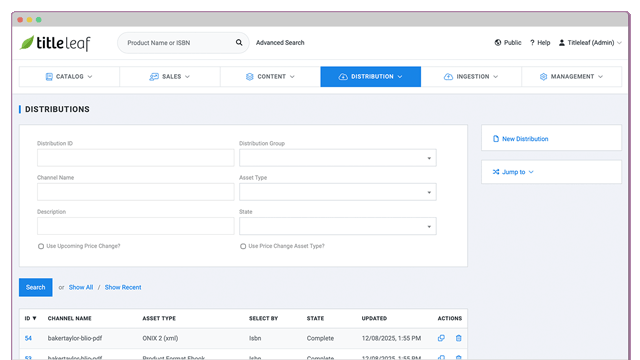
Task: Click the Help question mark icon
Action: click(x=532, y=42)
